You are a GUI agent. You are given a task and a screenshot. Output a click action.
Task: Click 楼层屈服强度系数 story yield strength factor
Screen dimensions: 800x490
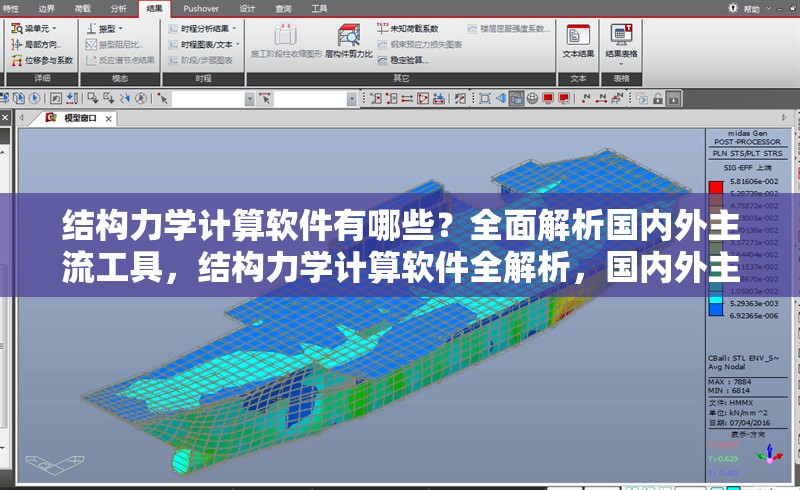[x=509, y=29]
